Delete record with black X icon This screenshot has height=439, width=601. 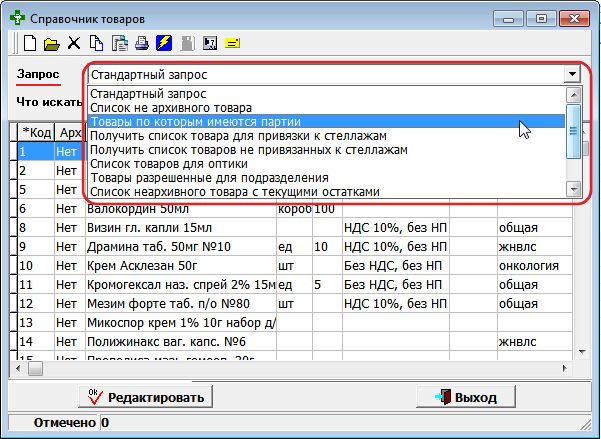click(x=74, y=43)
